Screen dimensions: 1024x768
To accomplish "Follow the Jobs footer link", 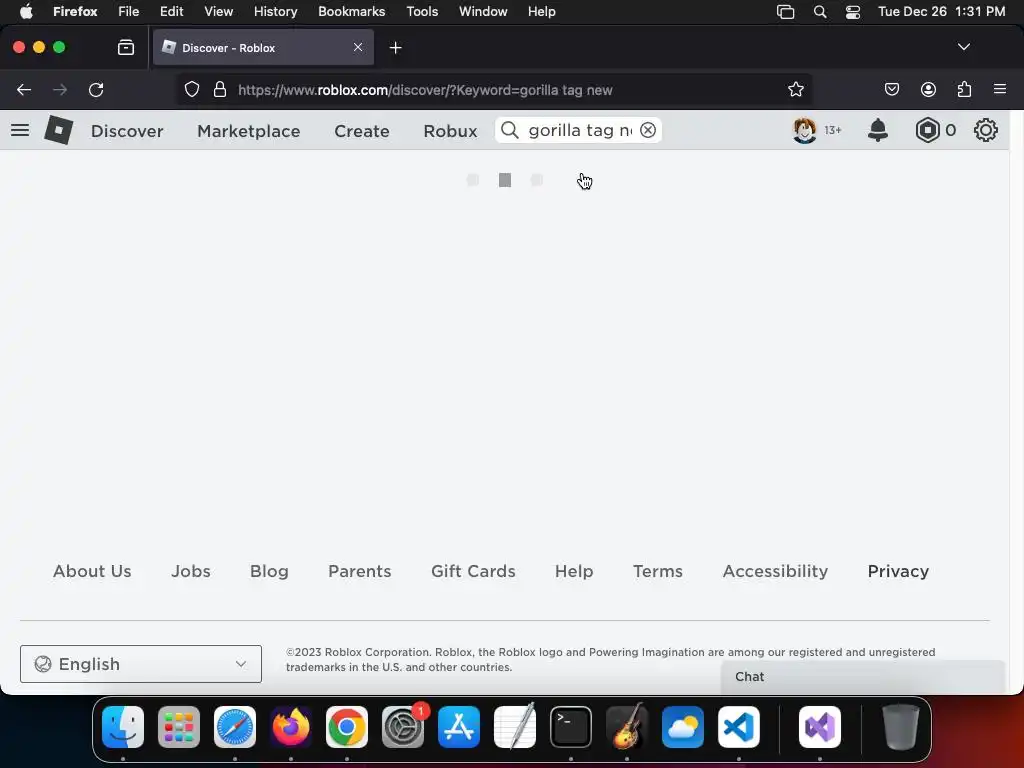I will (x=191, y=571).
